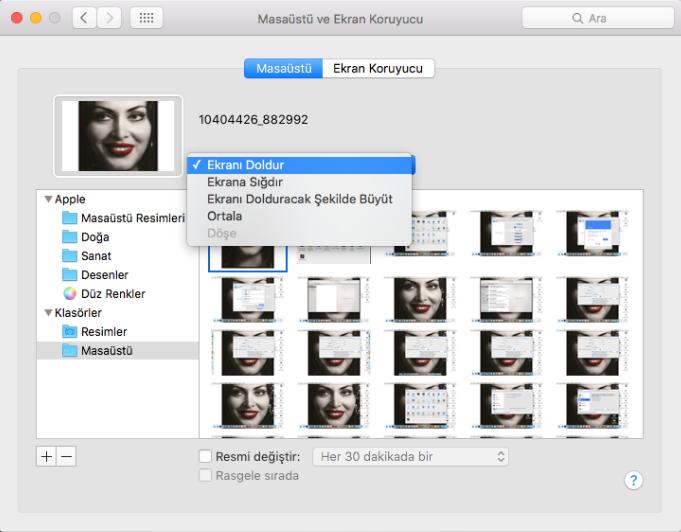Select Düz Renkler color wheel item
Image resolution: width=681 pixels, height=532 pixels.
coord(70,294)
